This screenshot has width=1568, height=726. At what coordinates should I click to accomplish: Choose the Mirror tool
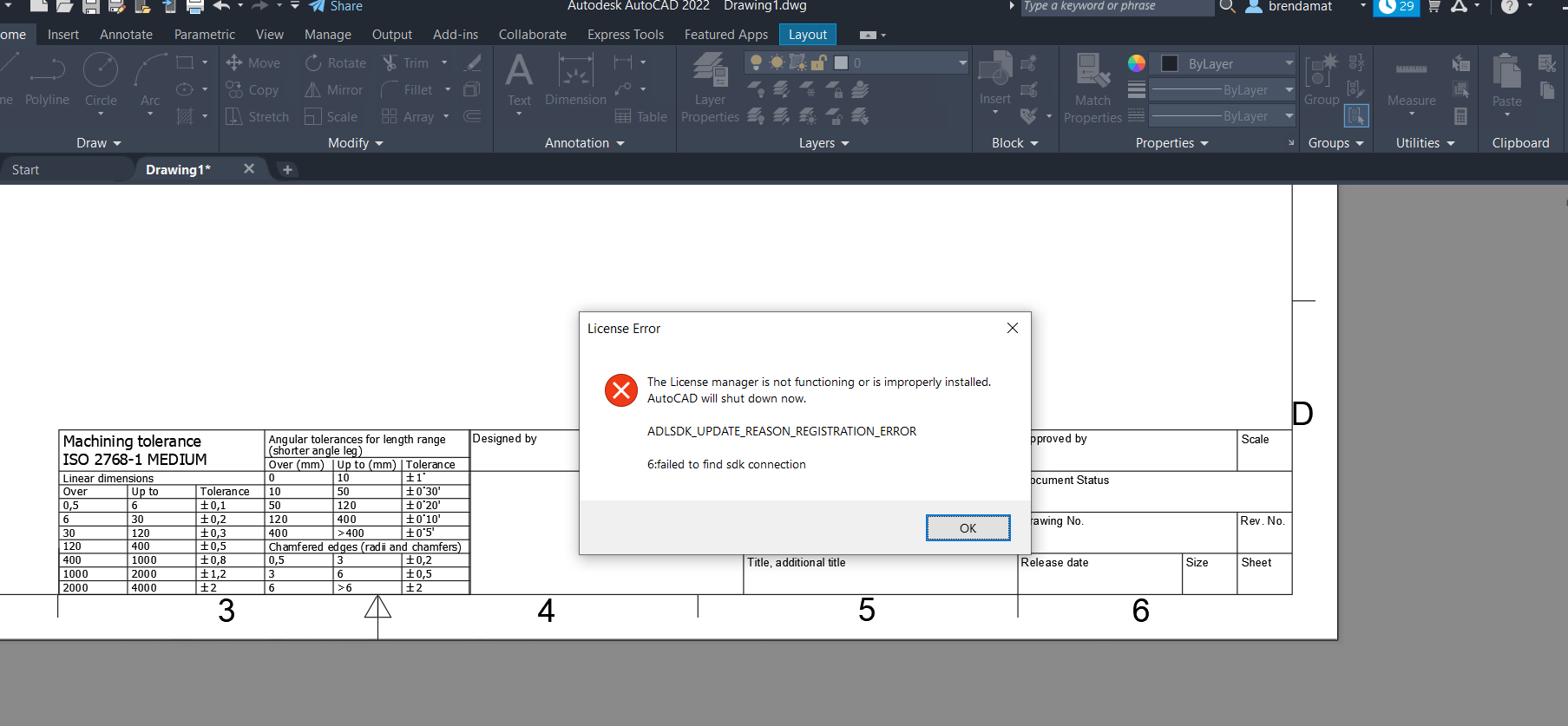point(334,90)
